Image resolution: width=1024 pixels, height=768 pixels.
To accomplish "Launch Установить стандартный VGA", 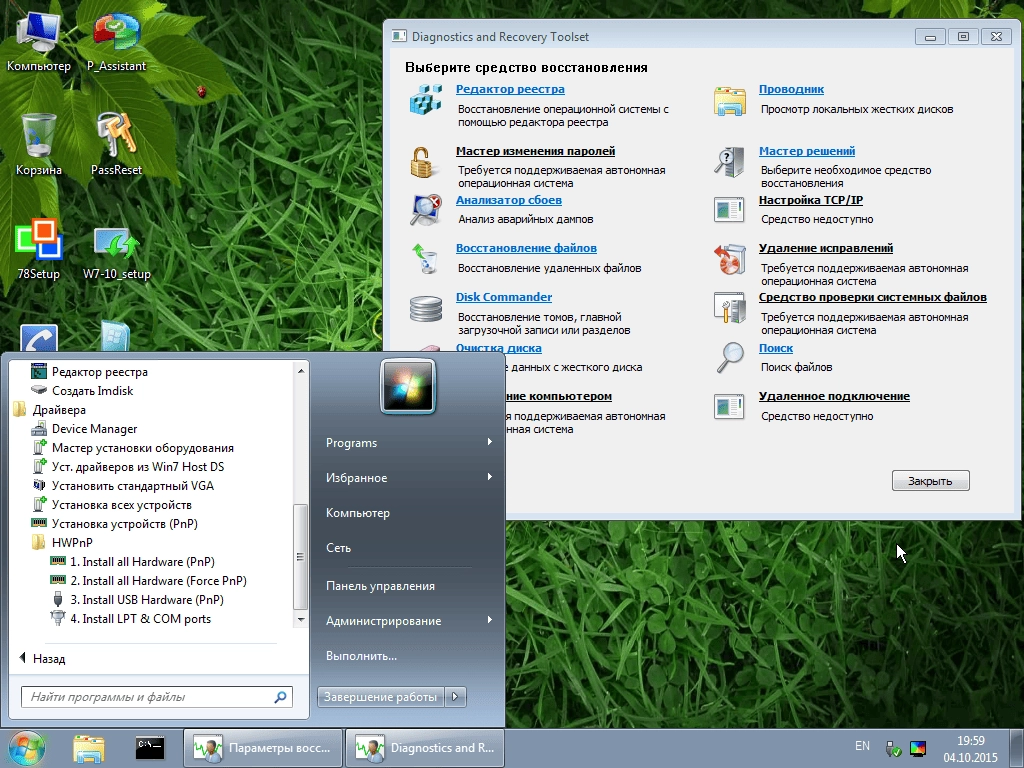I will tap(123, 486).
